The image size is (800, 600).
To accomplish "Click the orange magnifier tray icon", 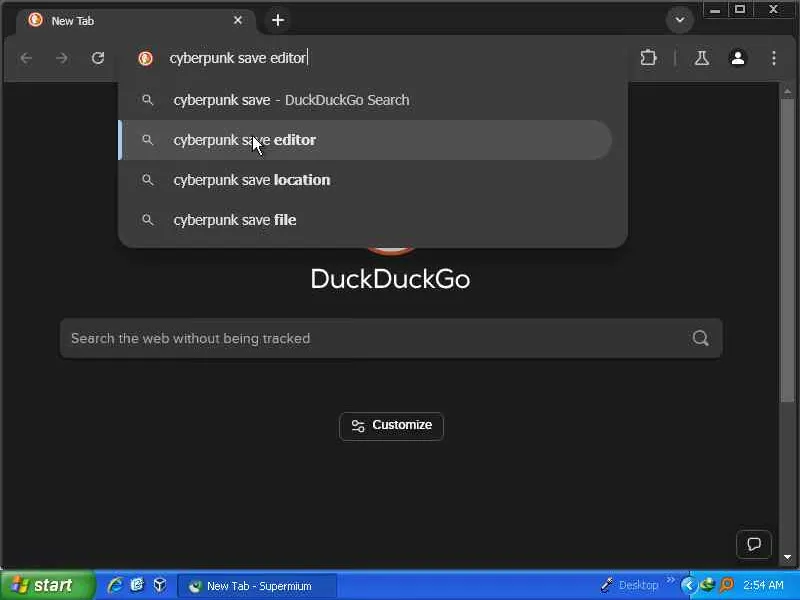I will pyautogui.click(x=727, y=585).
